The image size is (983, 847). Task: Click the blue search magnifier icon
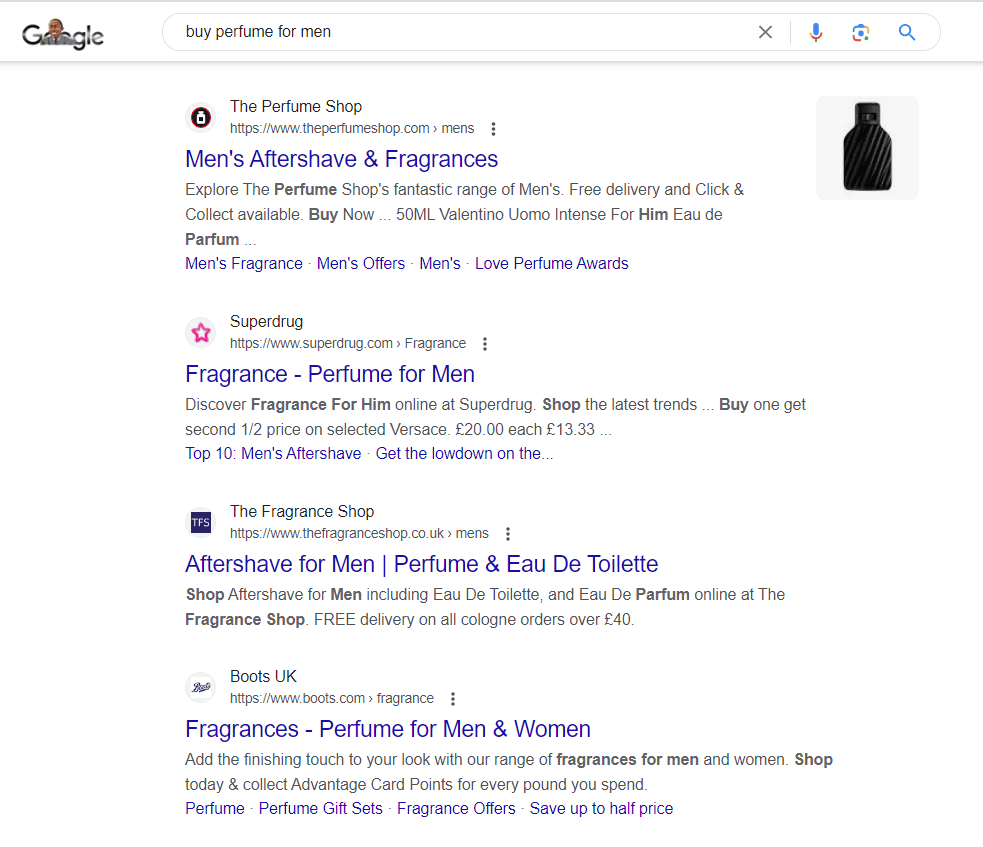[x=906, y=32]
